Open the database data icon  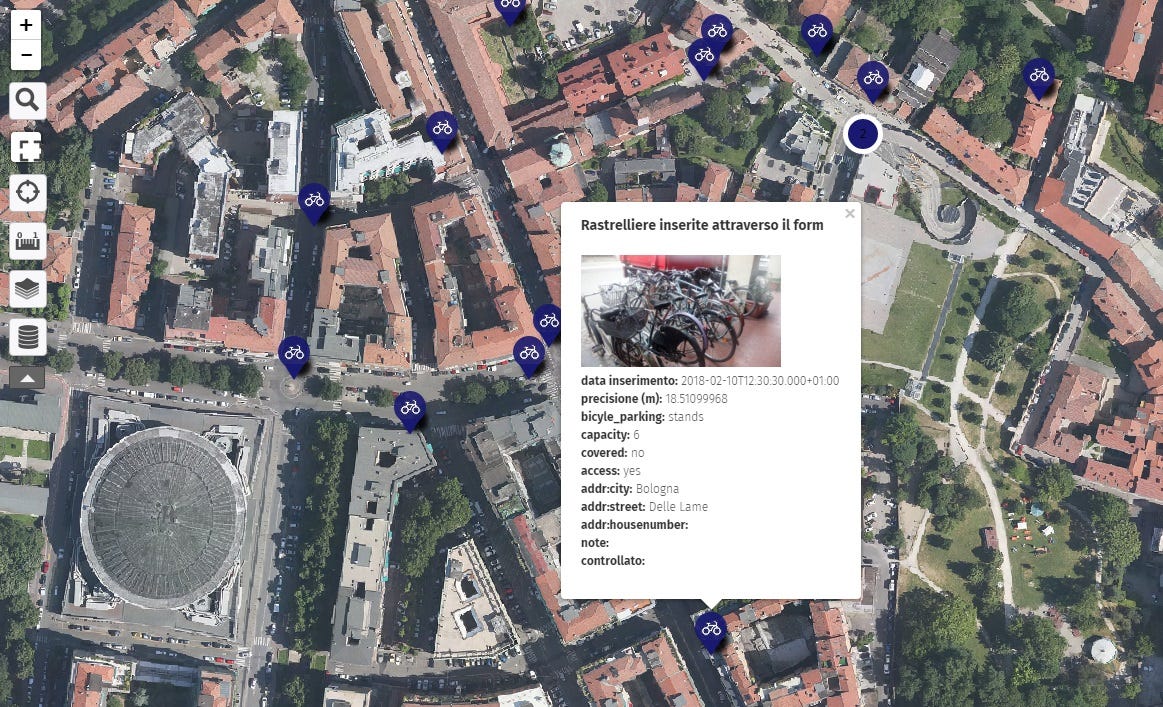pyautogui.click(x=27, y=338)
